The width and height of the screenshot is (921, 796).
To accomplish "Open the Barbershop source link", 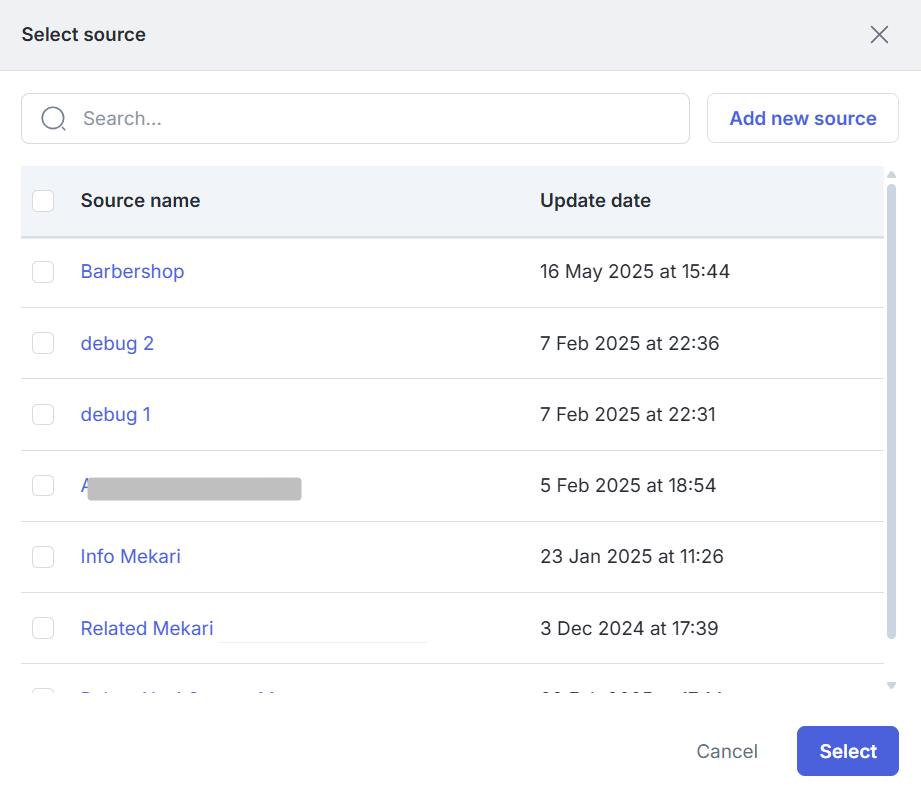I will (132, 272).
